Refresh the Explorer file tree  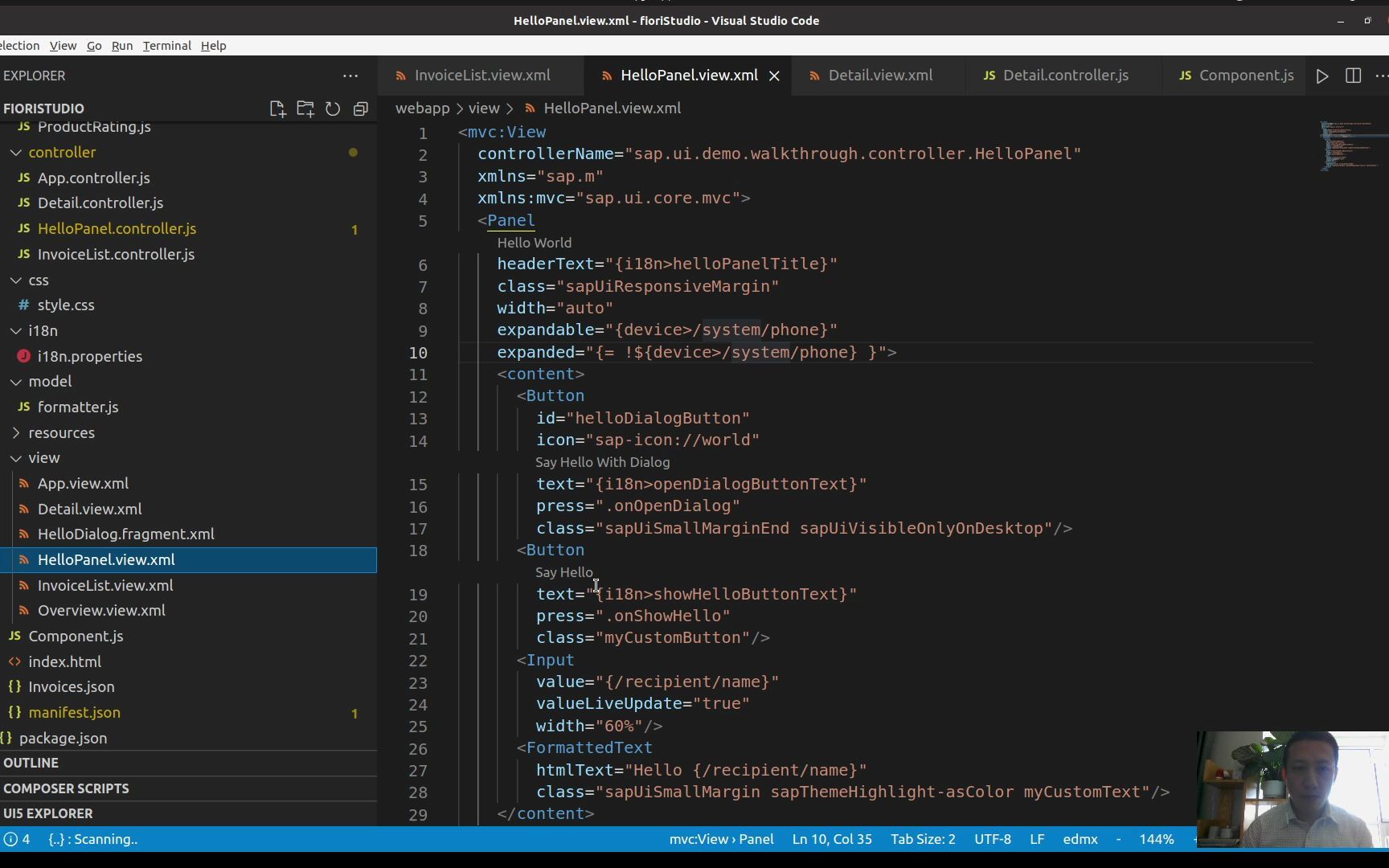pos(333,108)
